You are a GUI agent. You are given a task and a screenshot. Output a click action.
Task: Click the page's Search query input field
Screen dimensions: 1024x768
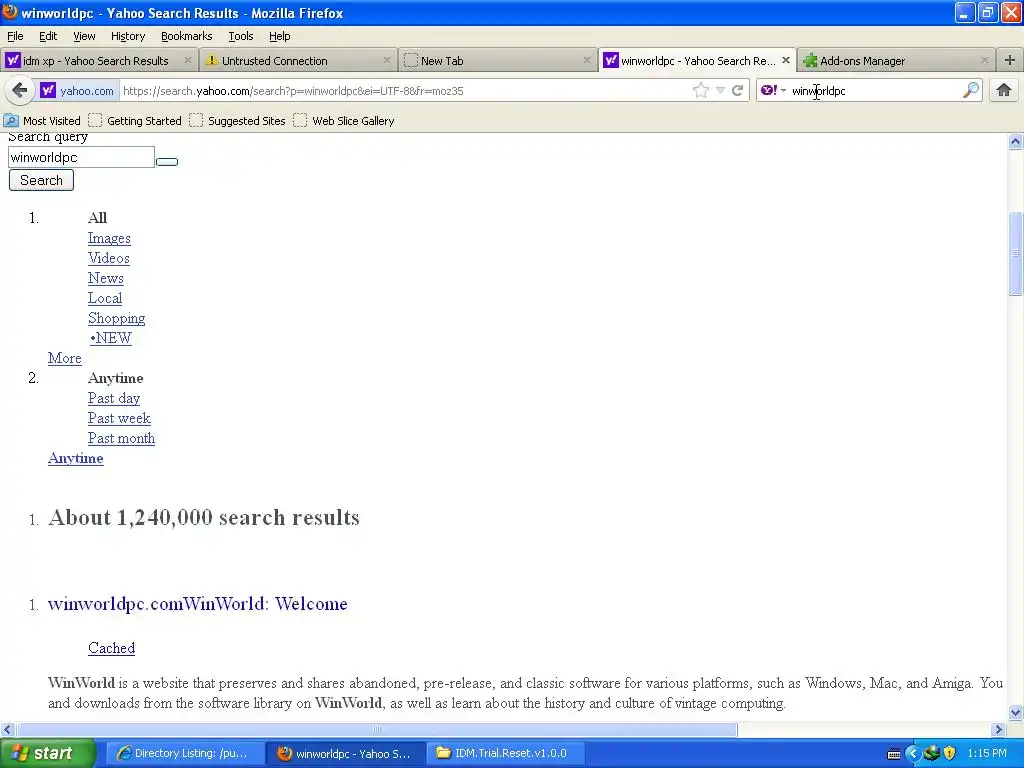pos(81,157)
